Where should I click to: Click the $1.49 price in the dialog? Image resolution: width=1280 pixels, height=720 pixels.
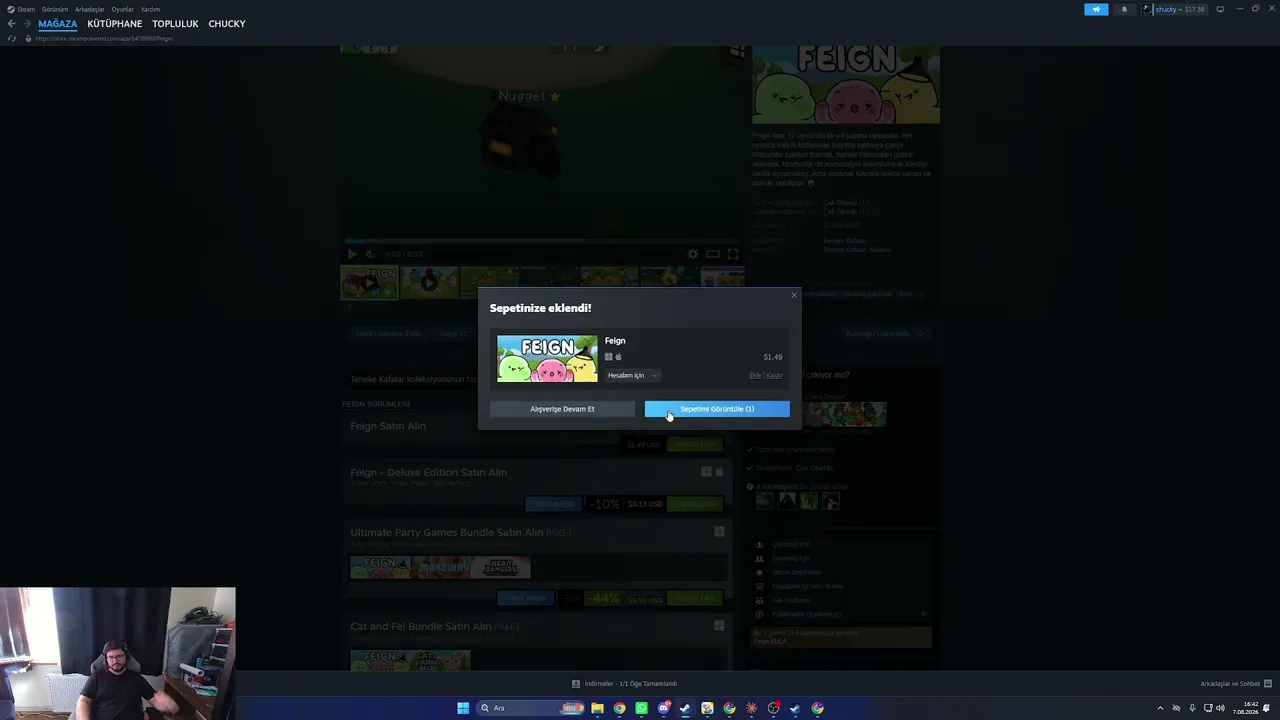click(773, 357)
